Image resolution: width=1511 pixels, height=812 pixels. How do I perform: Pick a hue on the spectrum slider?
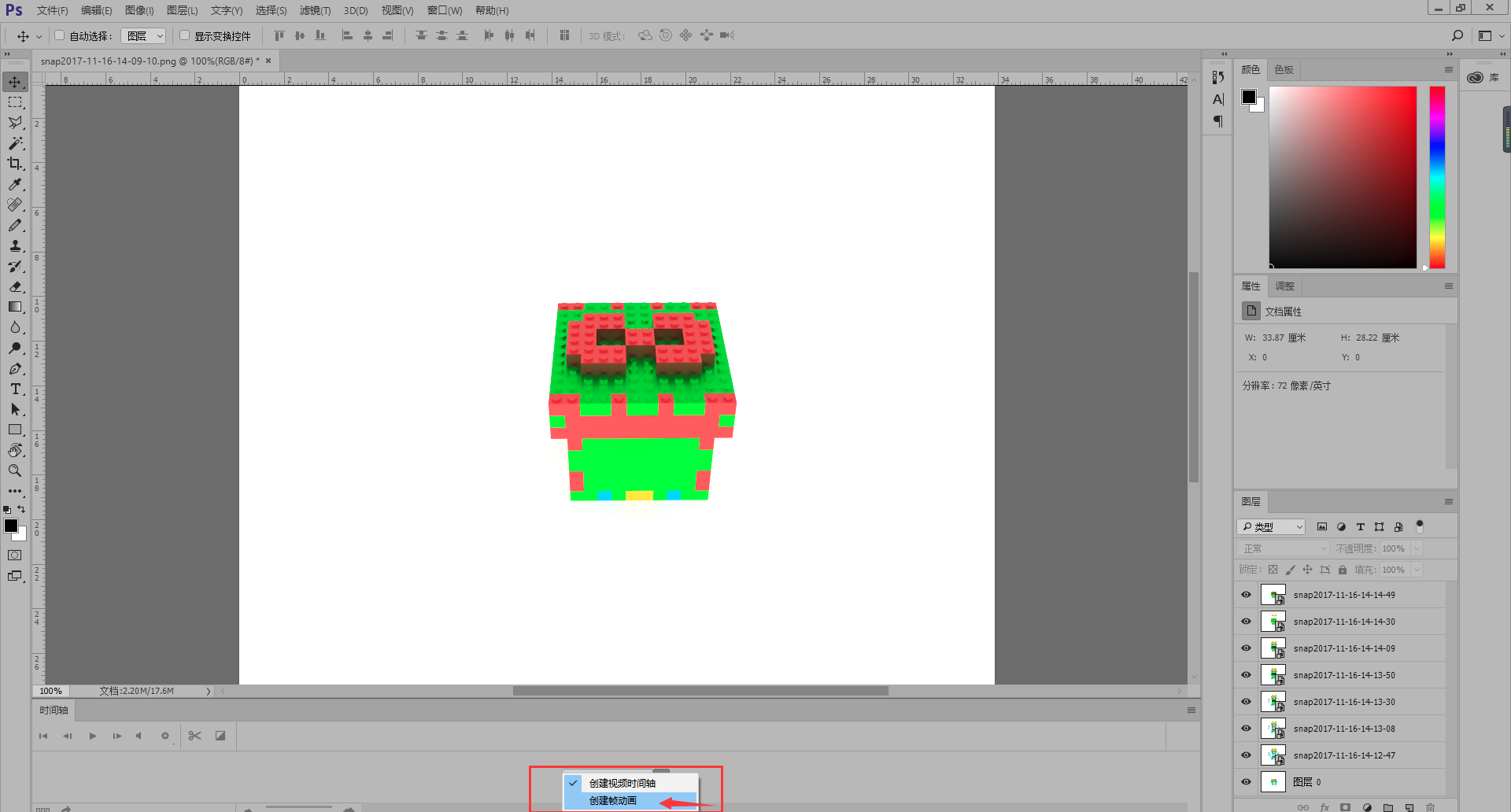click(x=1437, y=177)
